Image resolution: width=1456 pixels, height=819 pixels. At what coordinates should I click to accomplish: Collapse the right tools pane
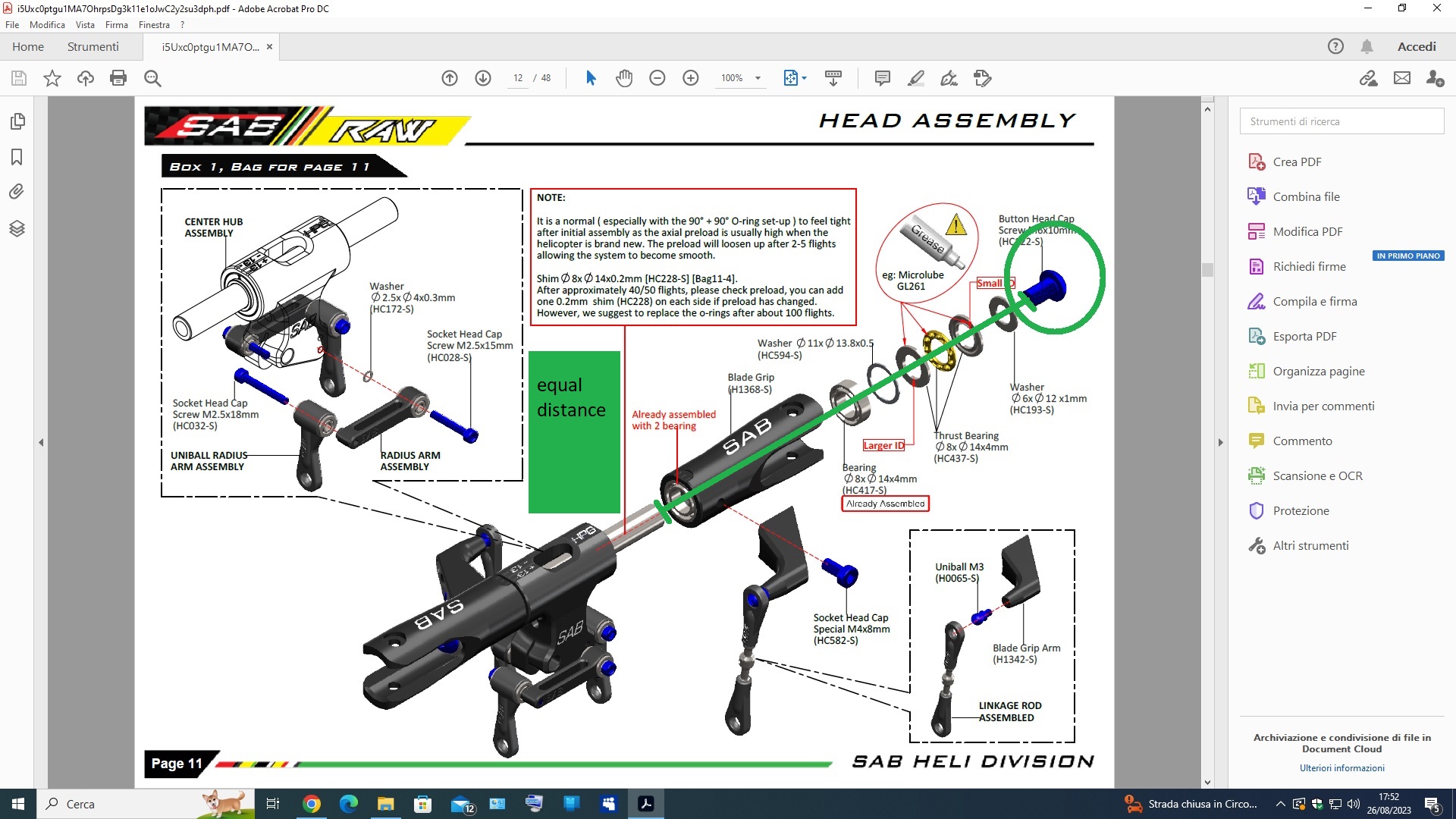pos(1220,442)
